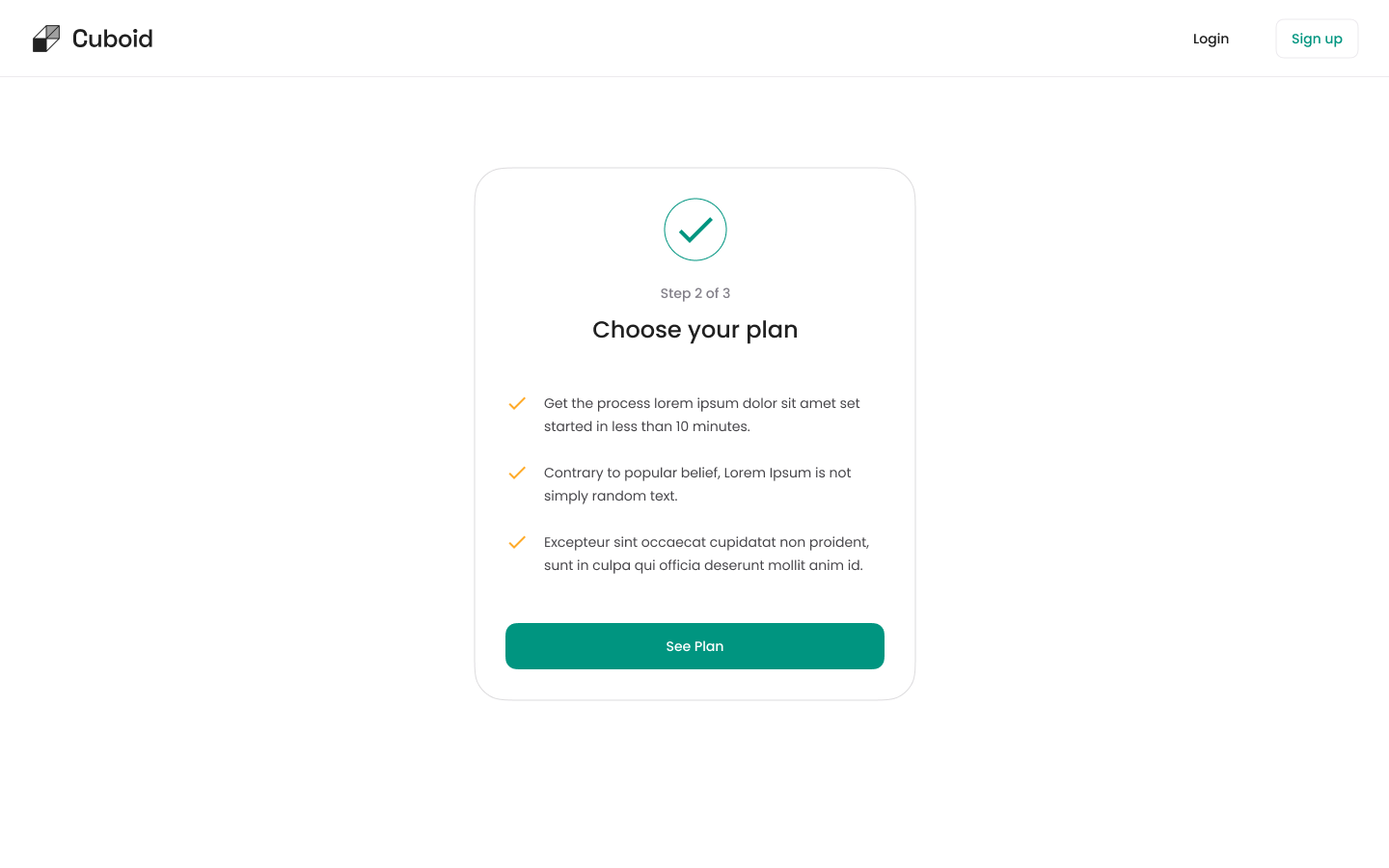Open the Login page from the header
The image size is (1389, 868).
(1211, 39)
